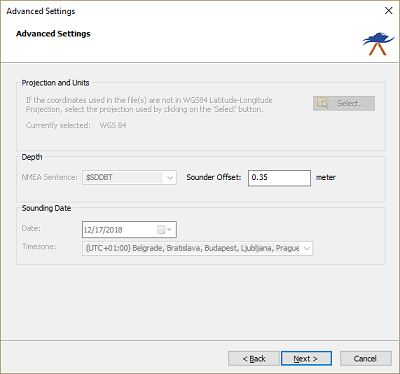Screen dimensions: 400x374
Task: Click the 'WGS 84' currently selected text
Action: pyautogui.click(x=113, y=125)
